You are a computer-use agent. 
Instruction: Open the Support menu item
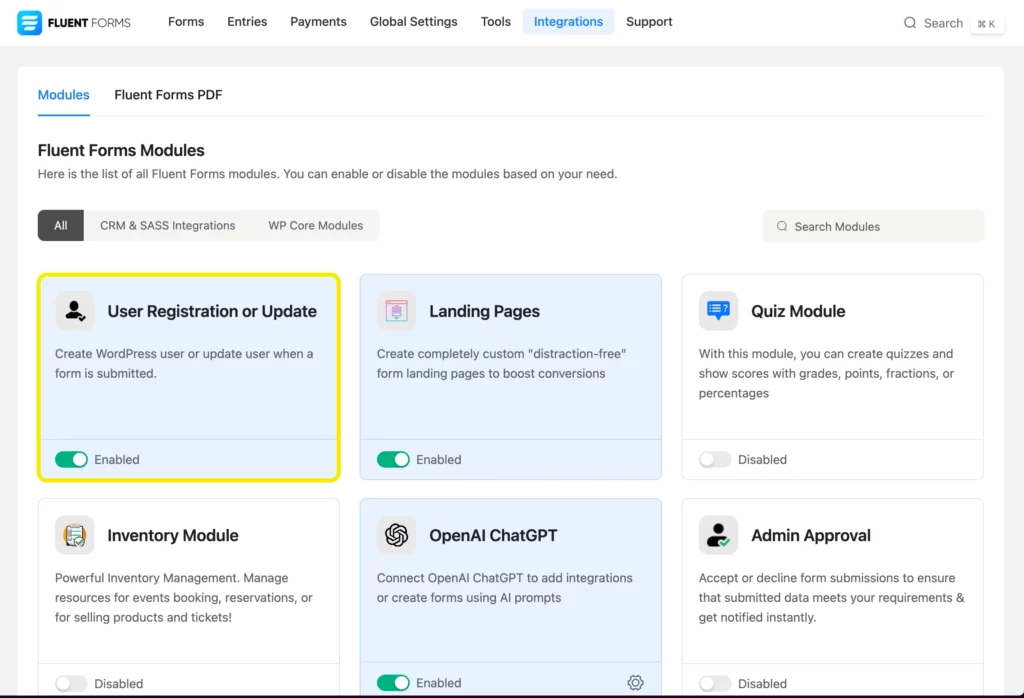point(648,22)
